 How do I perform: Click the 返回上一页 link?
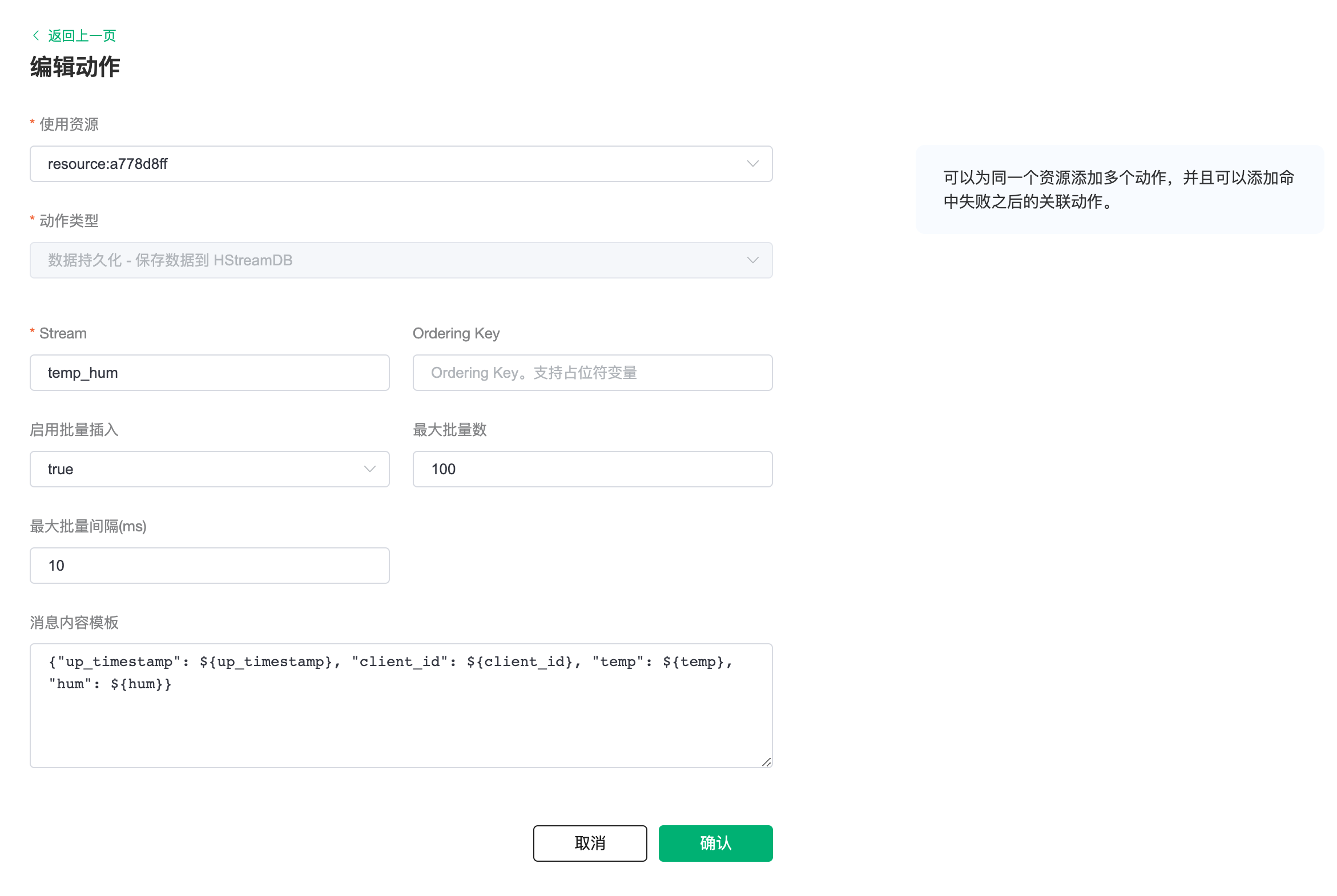tap(82, 35)
